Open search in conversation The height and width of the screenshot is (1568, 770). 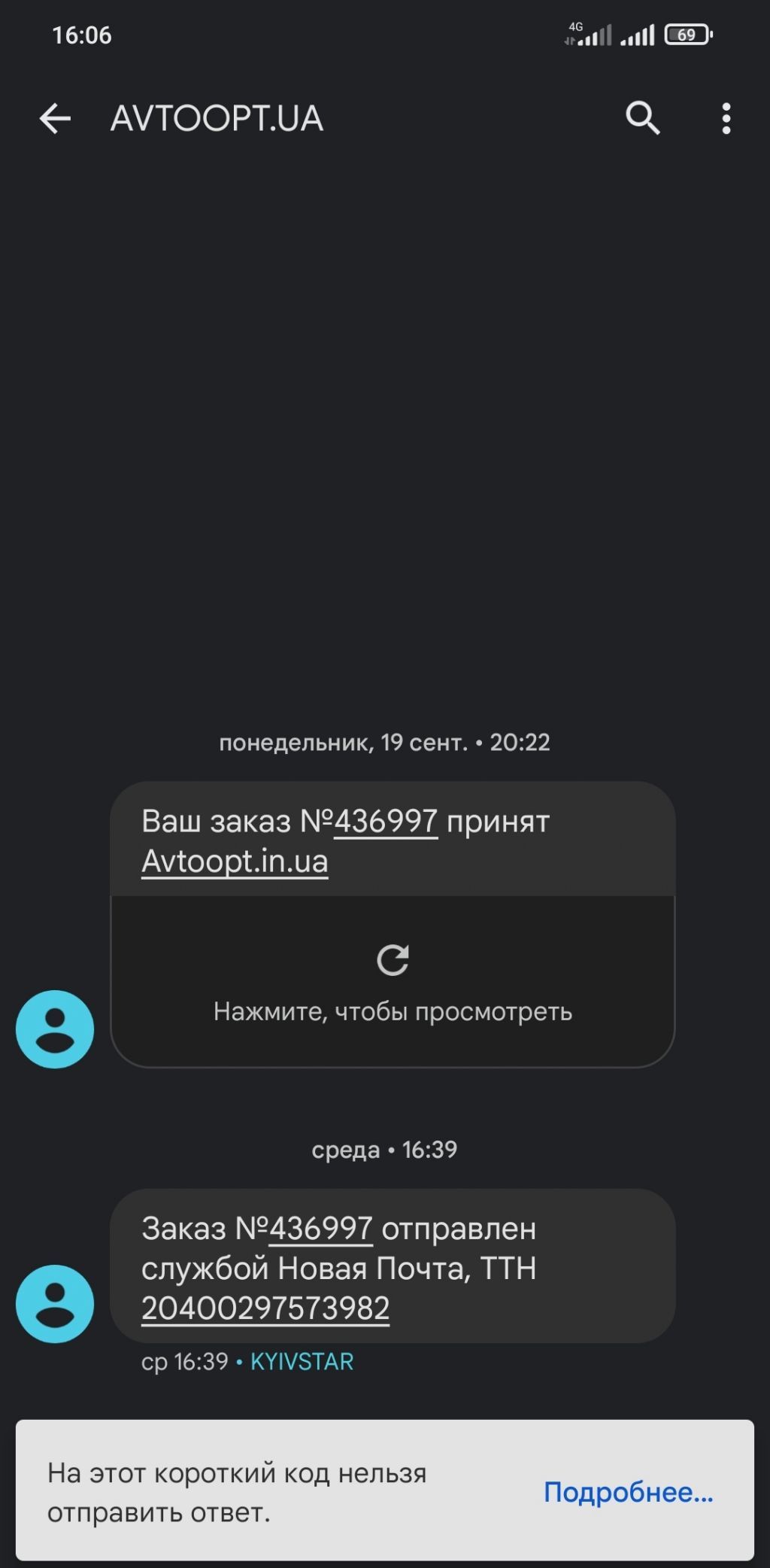tap(643, 118)
